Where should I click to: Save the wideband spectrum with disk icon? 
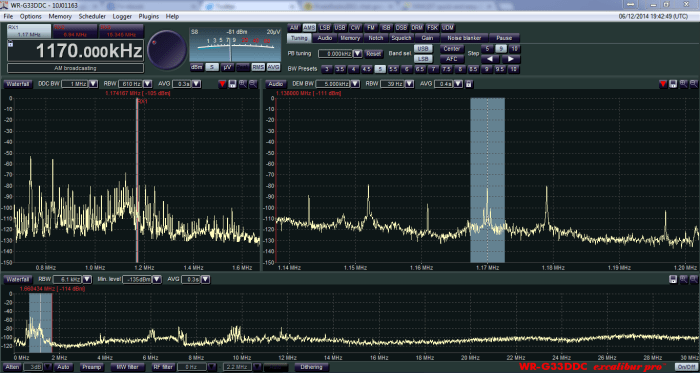(673, 279)
